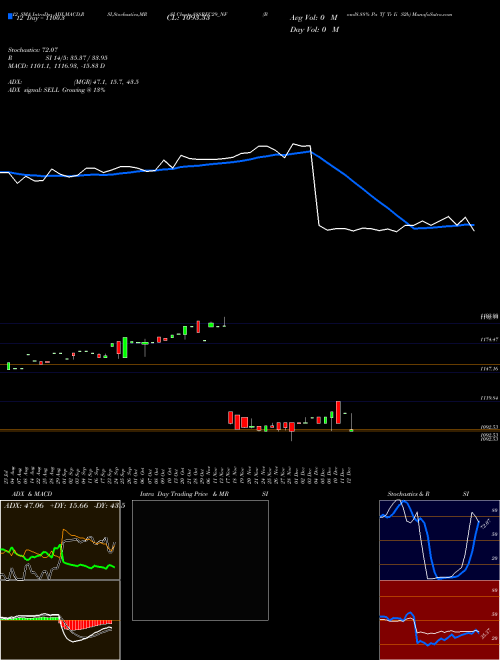Image resolution: width=500 pixels, height=660 pixels.
Task: Click the 1147.36 price axis label
Action: (489, 369)
